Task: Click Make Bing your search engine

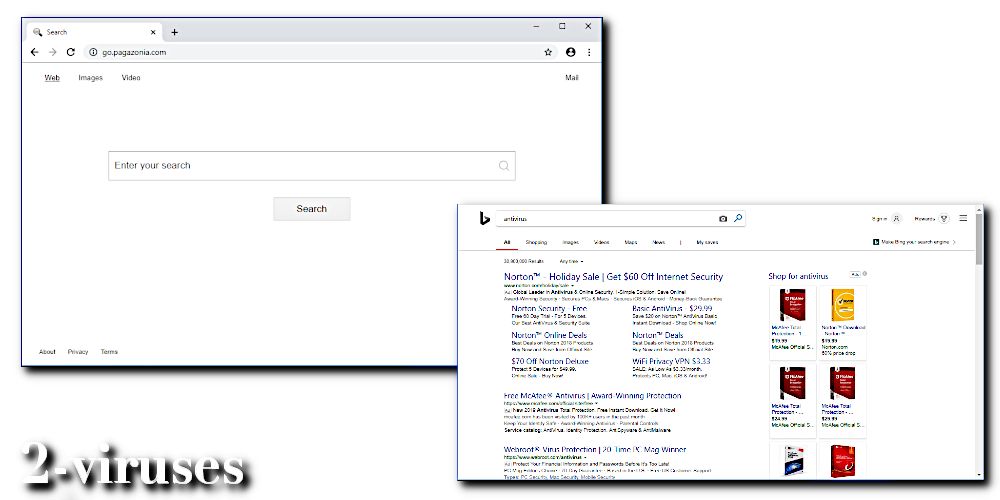Action: pos(915,242)
